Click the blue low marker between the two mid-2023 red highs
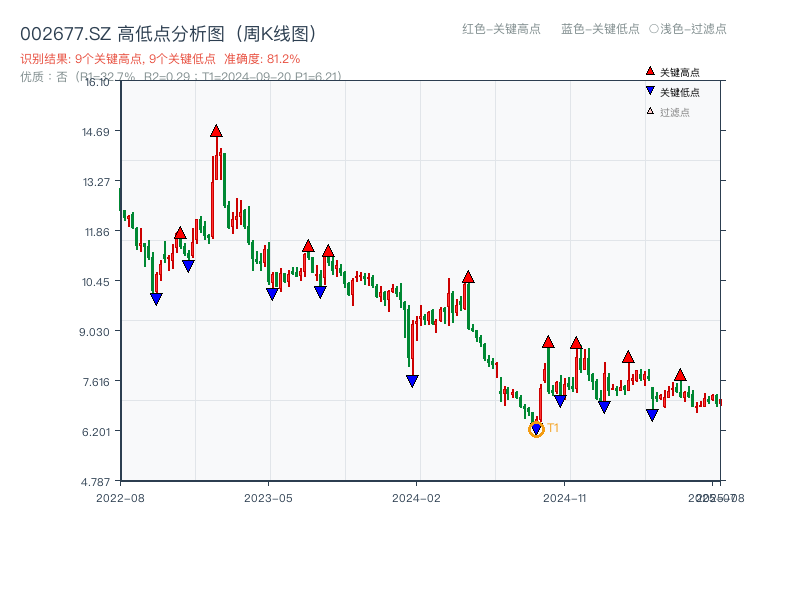Screen dimensions: 800x600 (320, 292)
